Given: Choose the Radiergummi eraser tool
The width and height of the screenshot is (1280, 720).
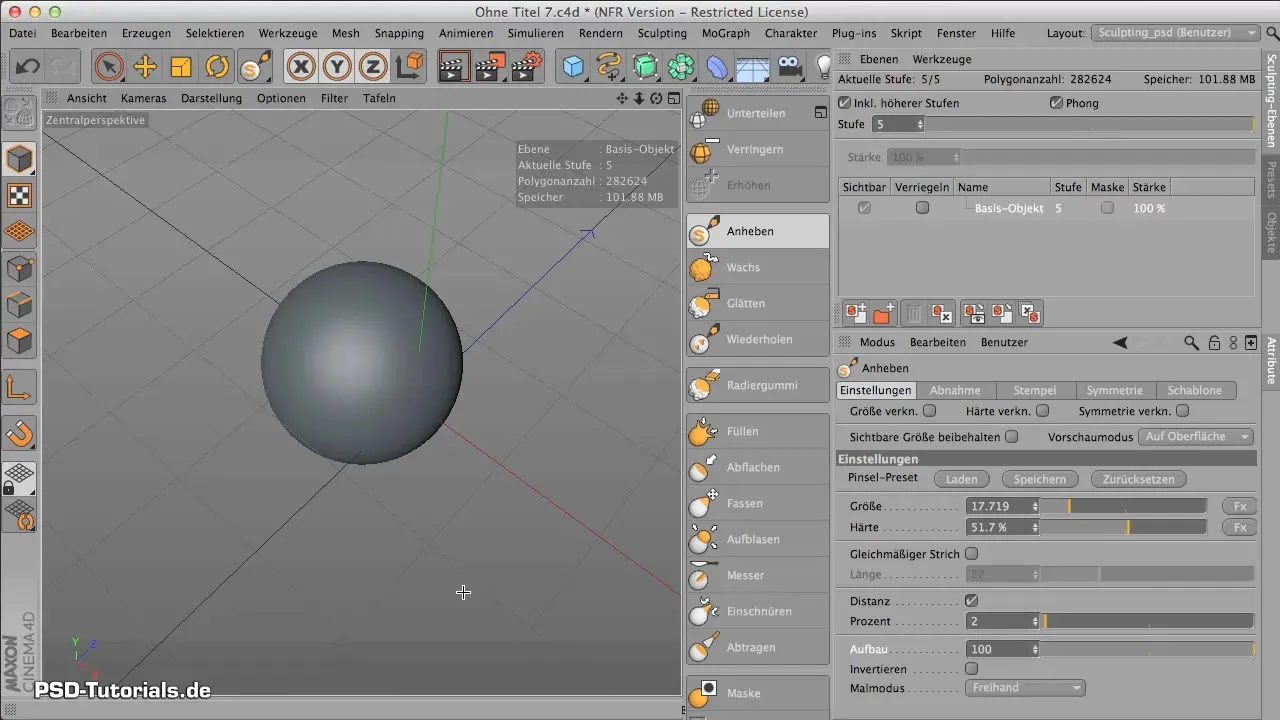Looking at the screenshot, I should point(757,385).
